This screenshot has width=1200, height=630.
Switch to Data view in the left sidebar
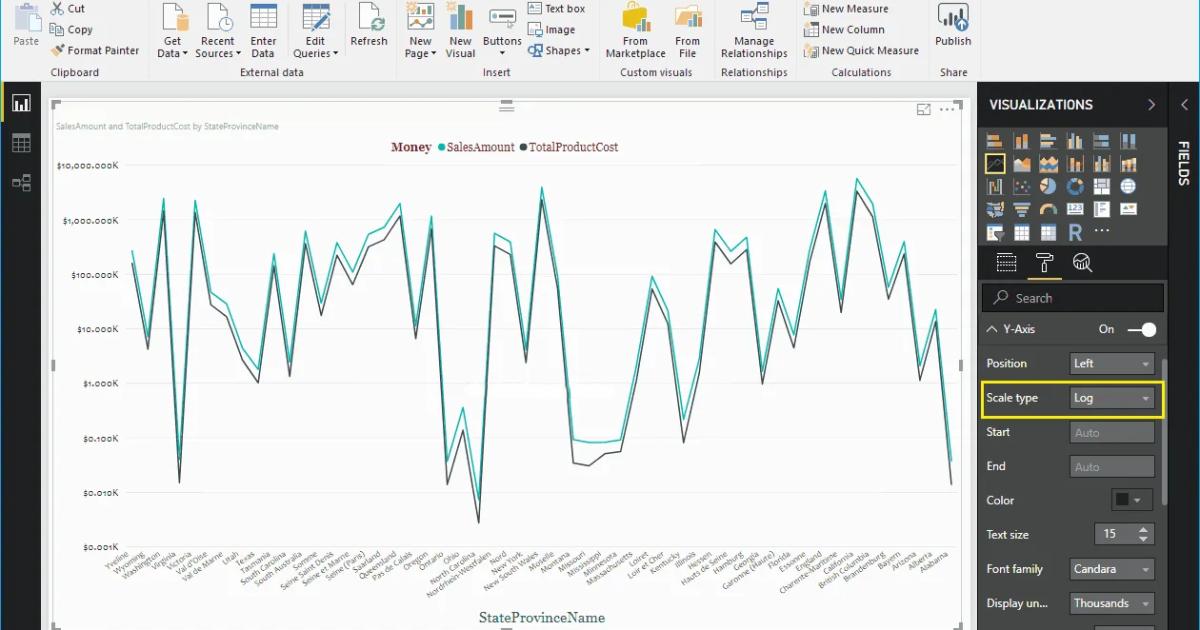point(22,141)
